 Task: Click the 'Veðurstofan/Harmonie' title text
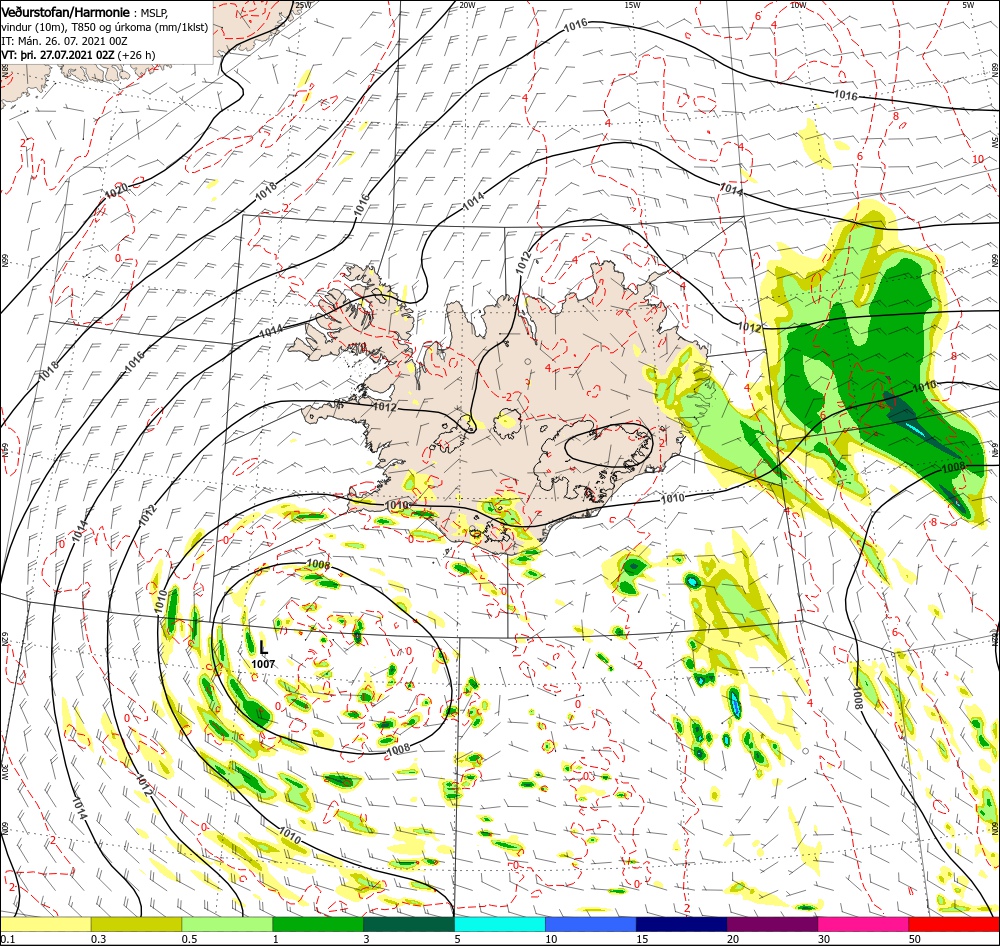point(65,13)
